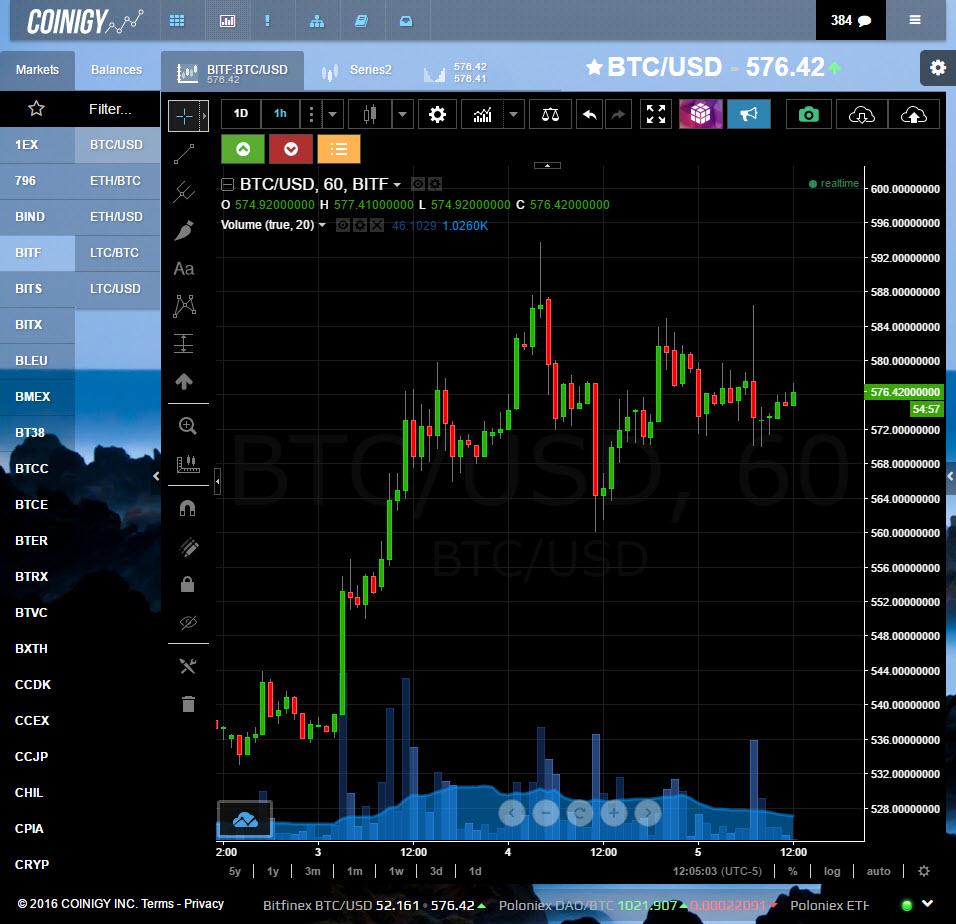Image resolution: width=956 pixels, height=924 pixels.
Task: Collapse the top pane small arrow
Action: coord(547,165)
